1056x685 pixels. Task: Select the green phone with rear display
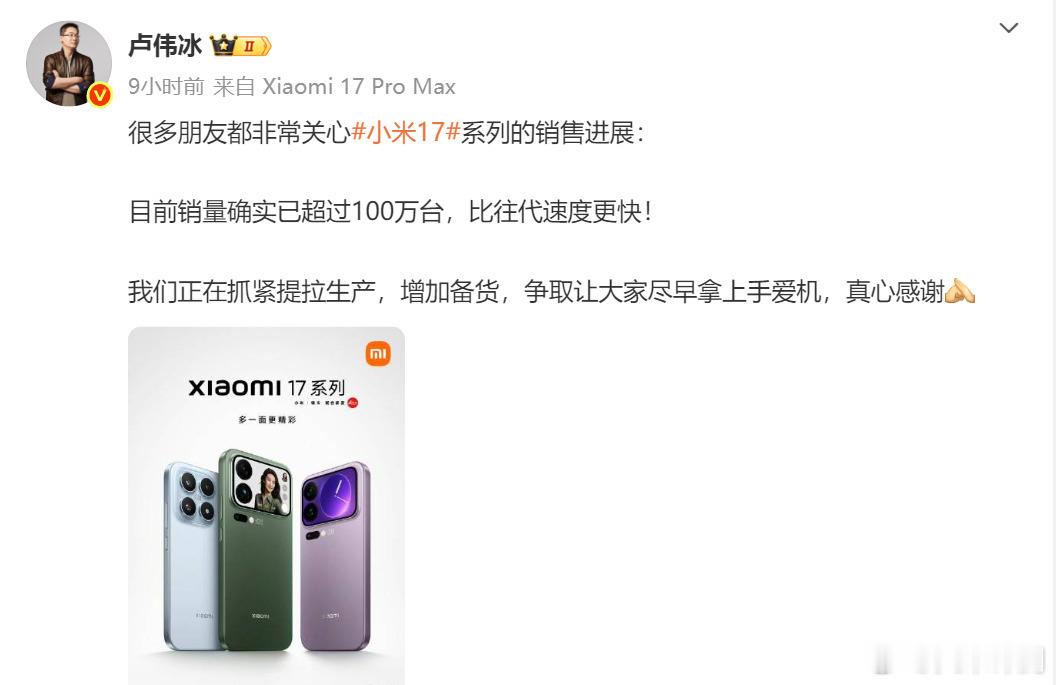tap(256, 550)
